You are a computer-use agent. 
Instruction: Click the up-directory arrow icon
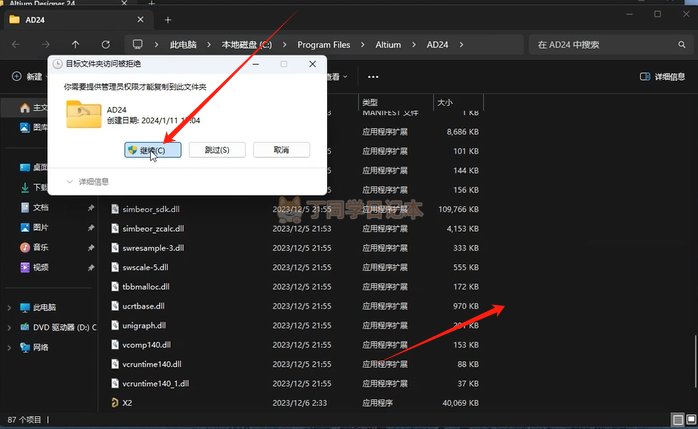point(76,45)
